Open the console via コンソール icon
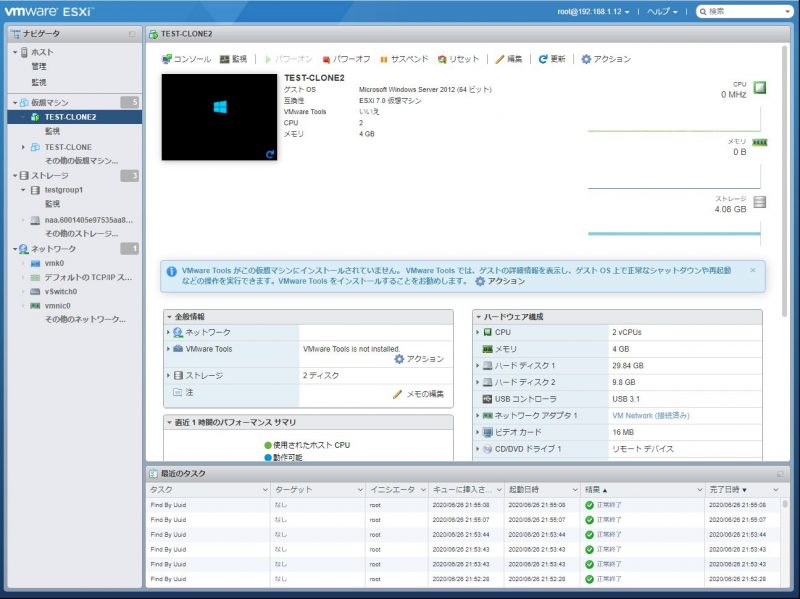 (x=166, y=59)
